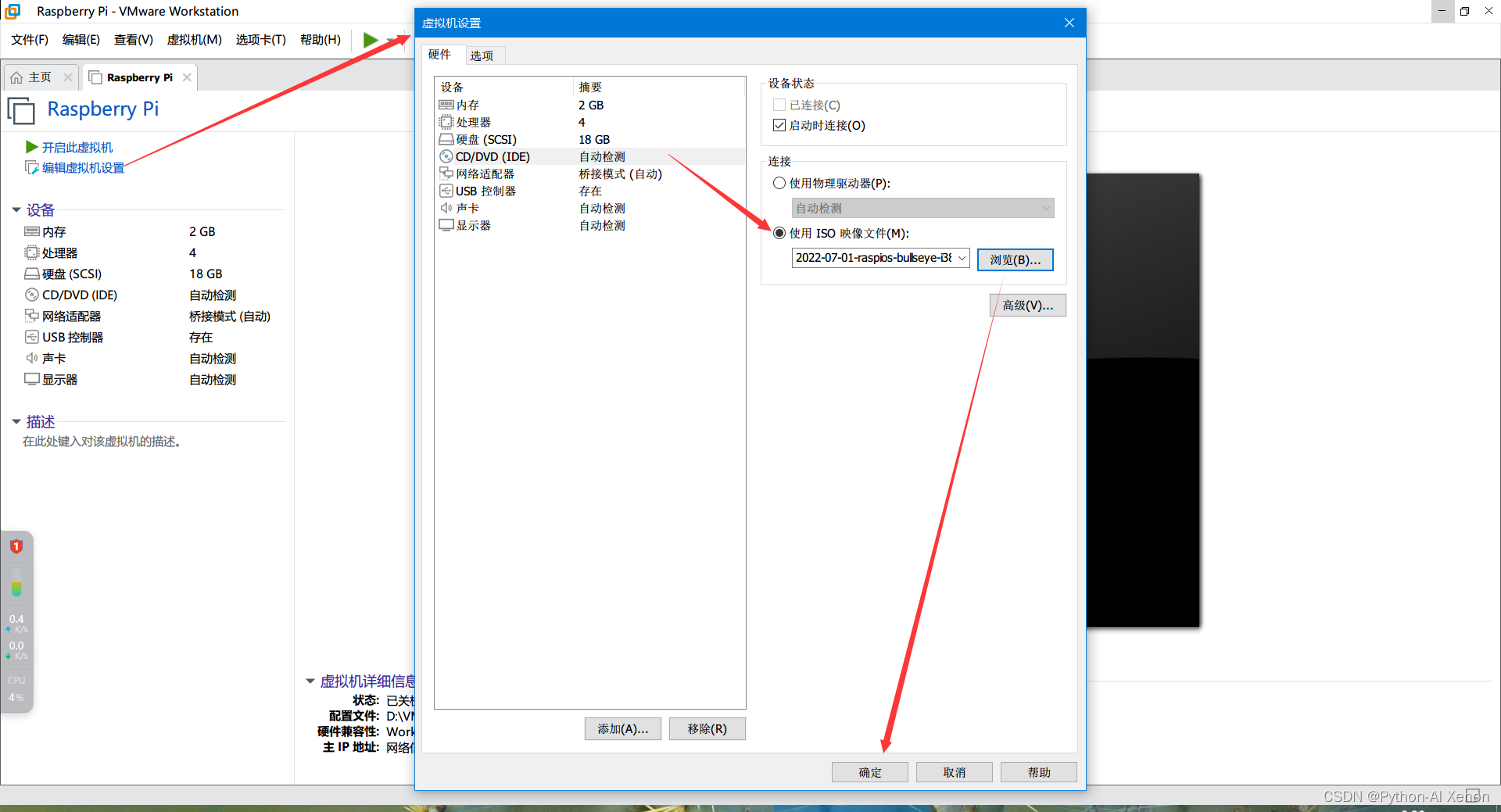Click the 处理器 processor icon in dialog list
The height and width of the screenshot is (812, 1501).
pyautogui.click(x=446, y=122)
